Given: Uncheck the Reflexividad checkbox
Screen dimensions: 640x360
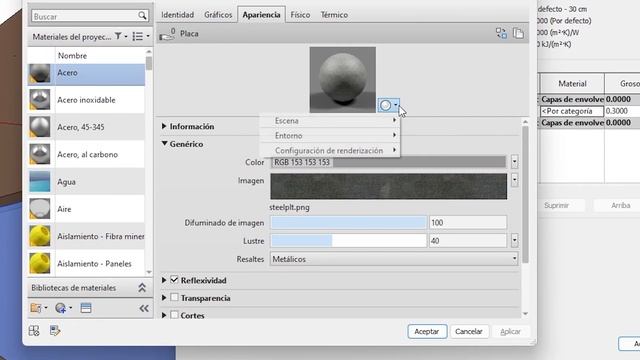Looking at the screenshot, I should click(x=174, y=280).
